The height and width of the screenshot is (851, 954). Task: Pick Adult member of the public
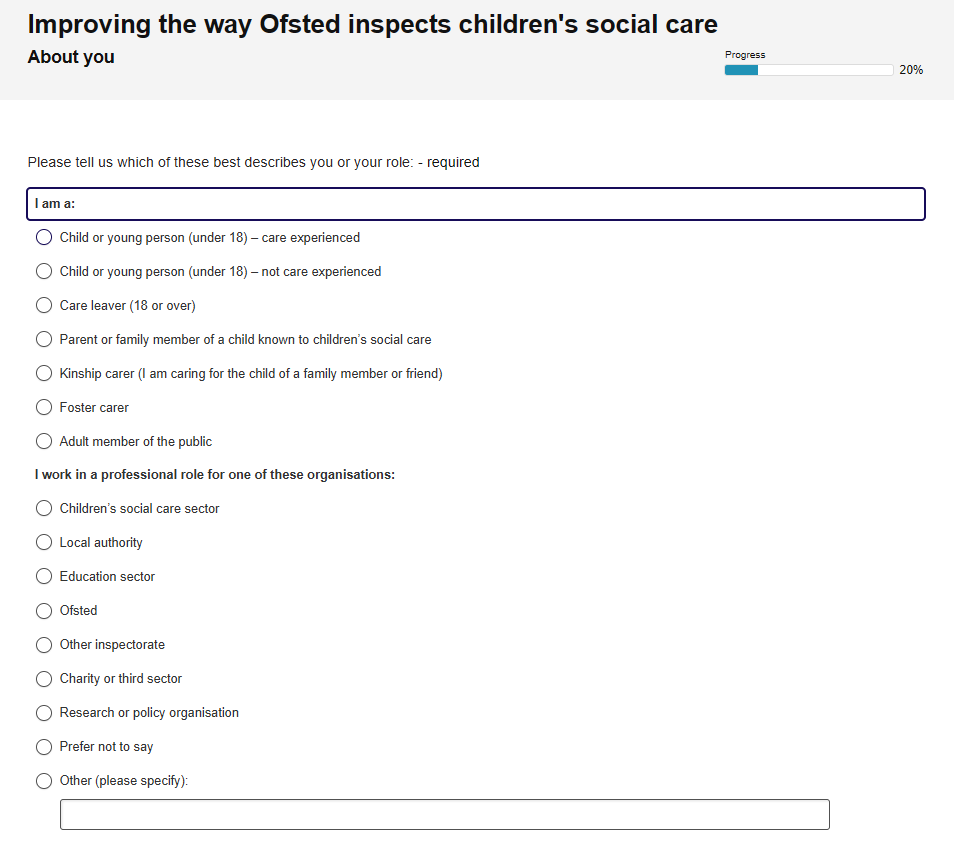point(44,442)
